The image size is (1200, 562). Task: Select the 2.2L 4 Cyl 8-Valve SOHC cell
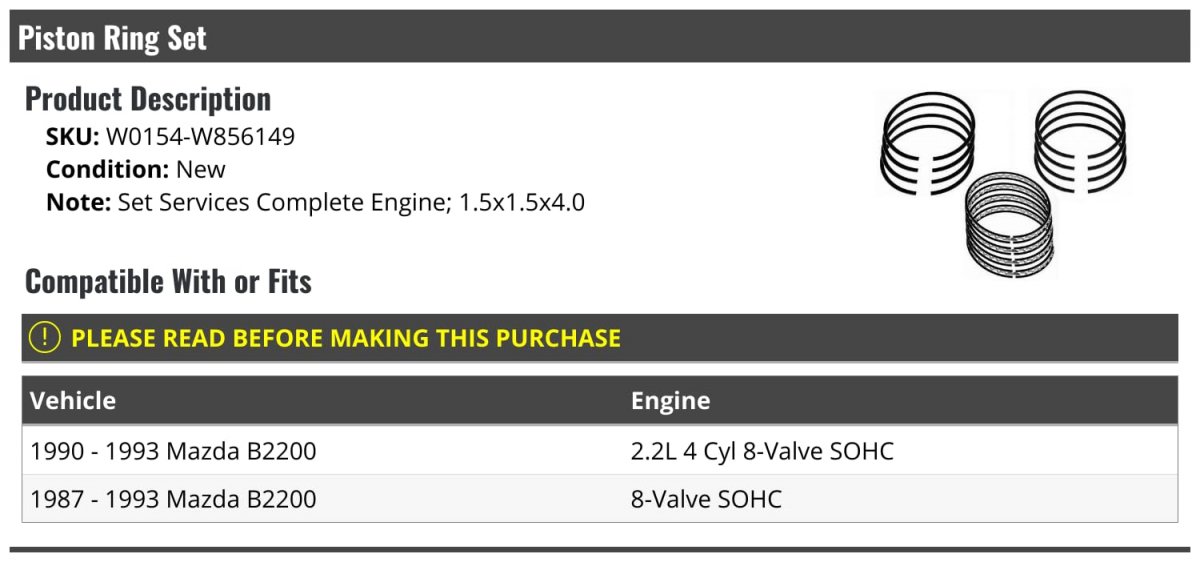762,451
